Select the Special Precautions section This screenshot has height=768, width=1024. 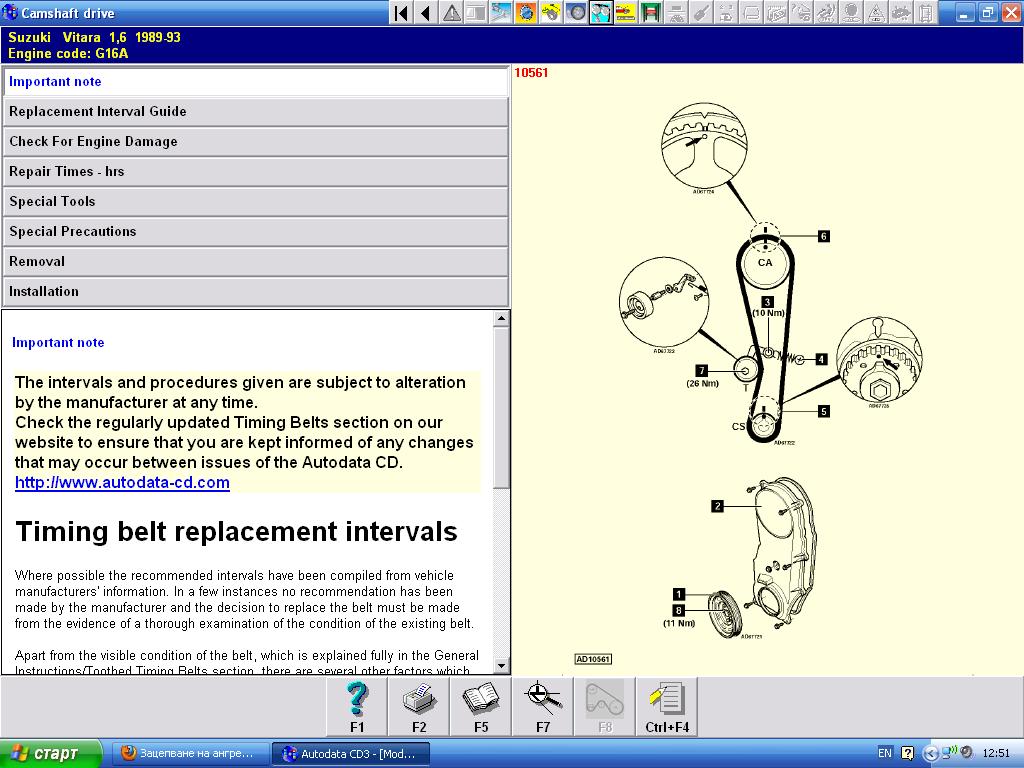(x=255, y=231)
